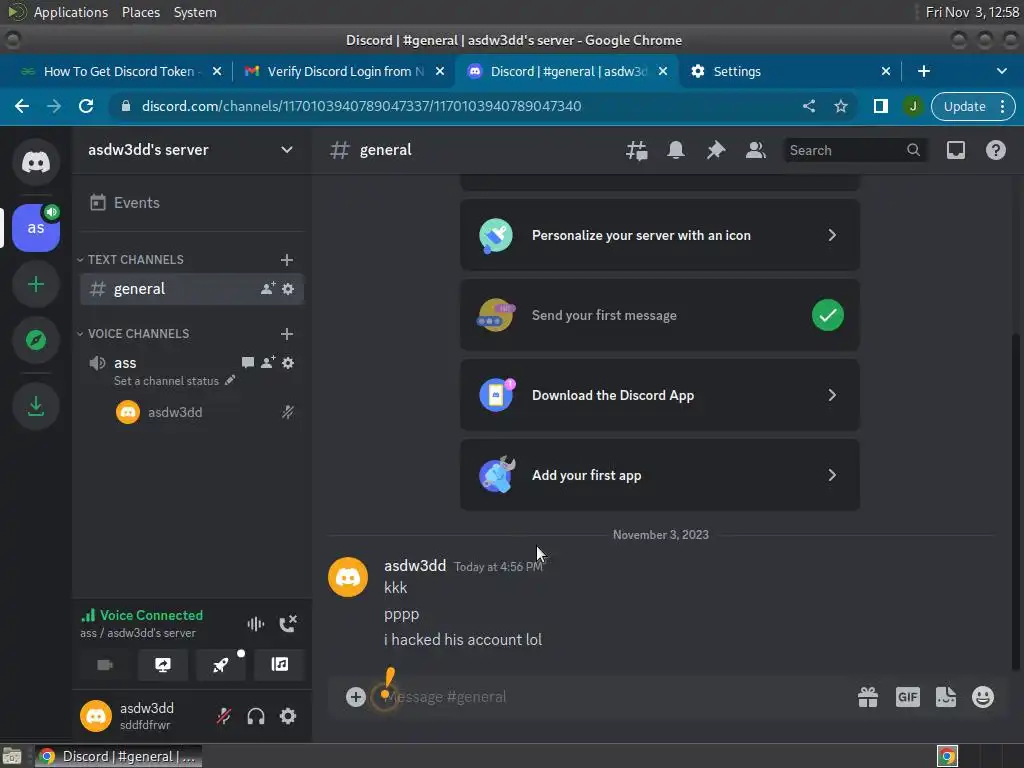1024x768 pixels.
Task: Open notification settings bell icon
Action: (x=676, y=150)
